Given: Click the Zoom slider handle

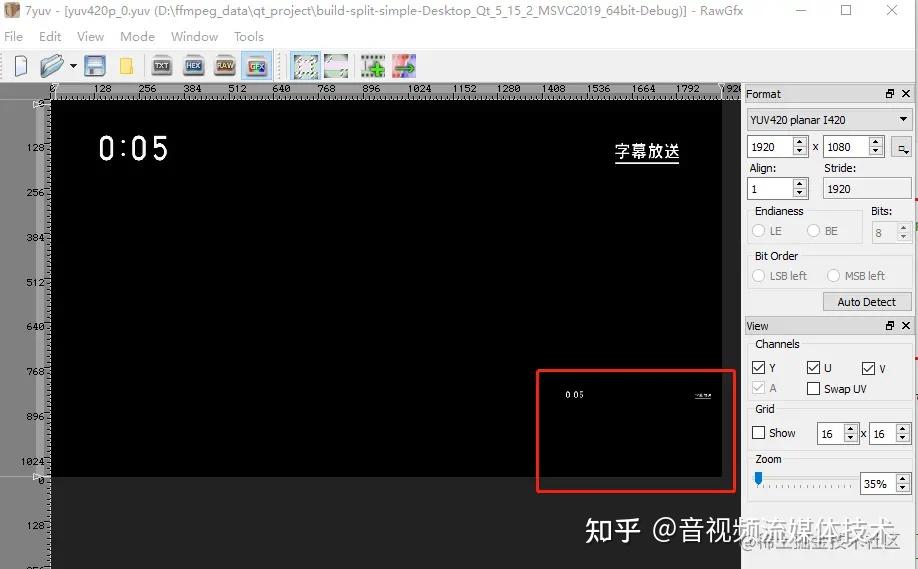Looking at the screenshot, I should click(758, 479).
